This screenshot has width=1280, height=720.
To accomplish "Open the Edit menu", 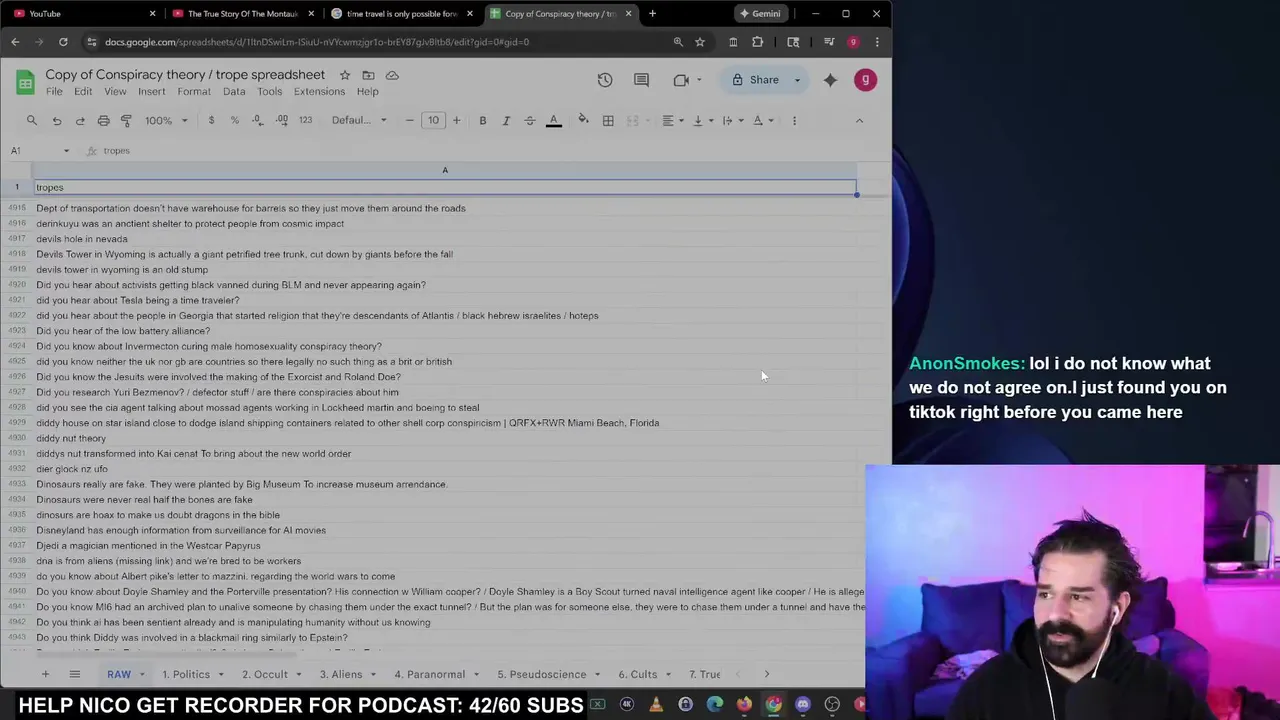I will point(83,92).
